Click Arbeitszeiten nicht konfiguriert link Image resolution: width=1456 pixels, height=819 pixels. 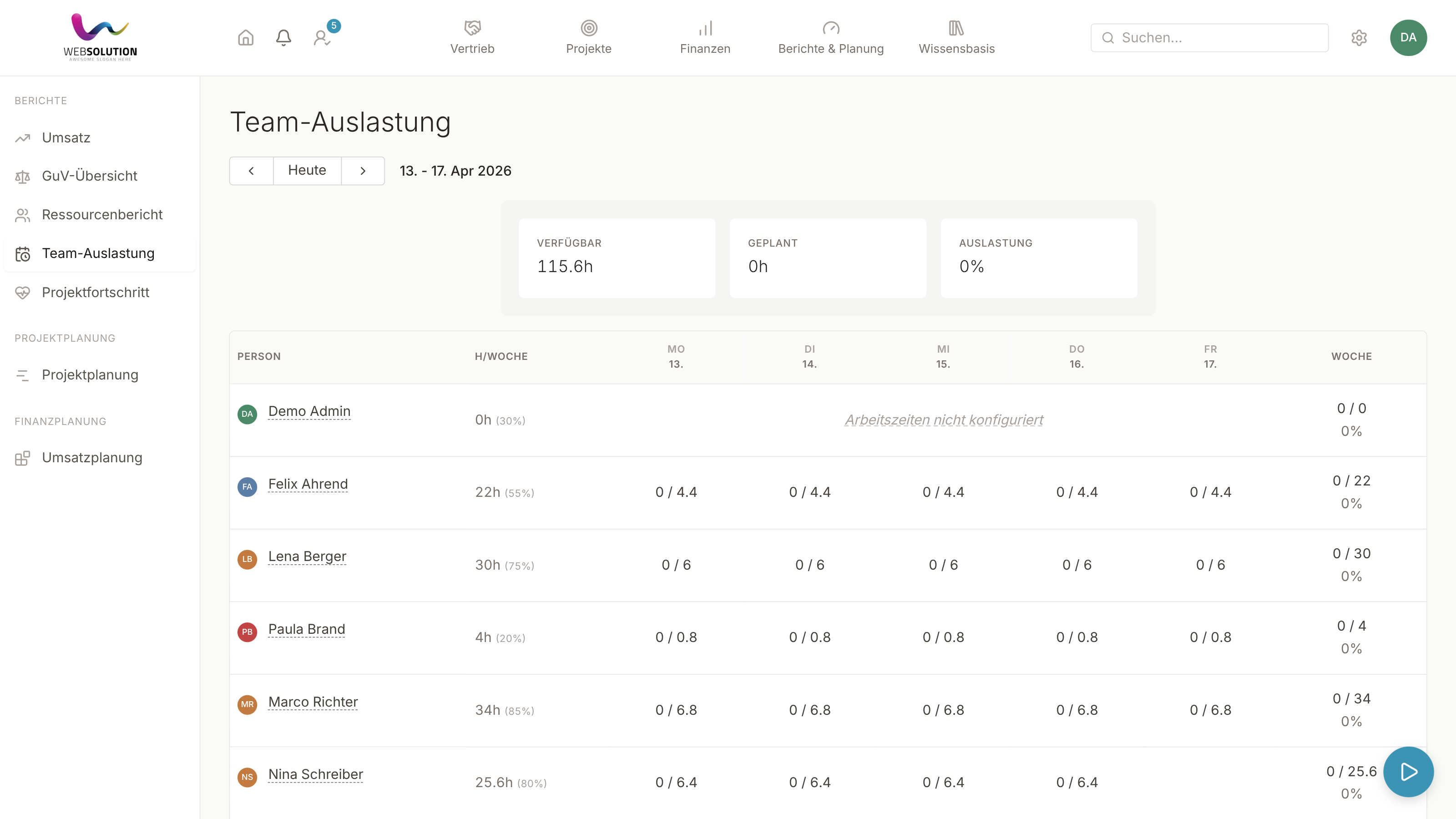[944, 420]
